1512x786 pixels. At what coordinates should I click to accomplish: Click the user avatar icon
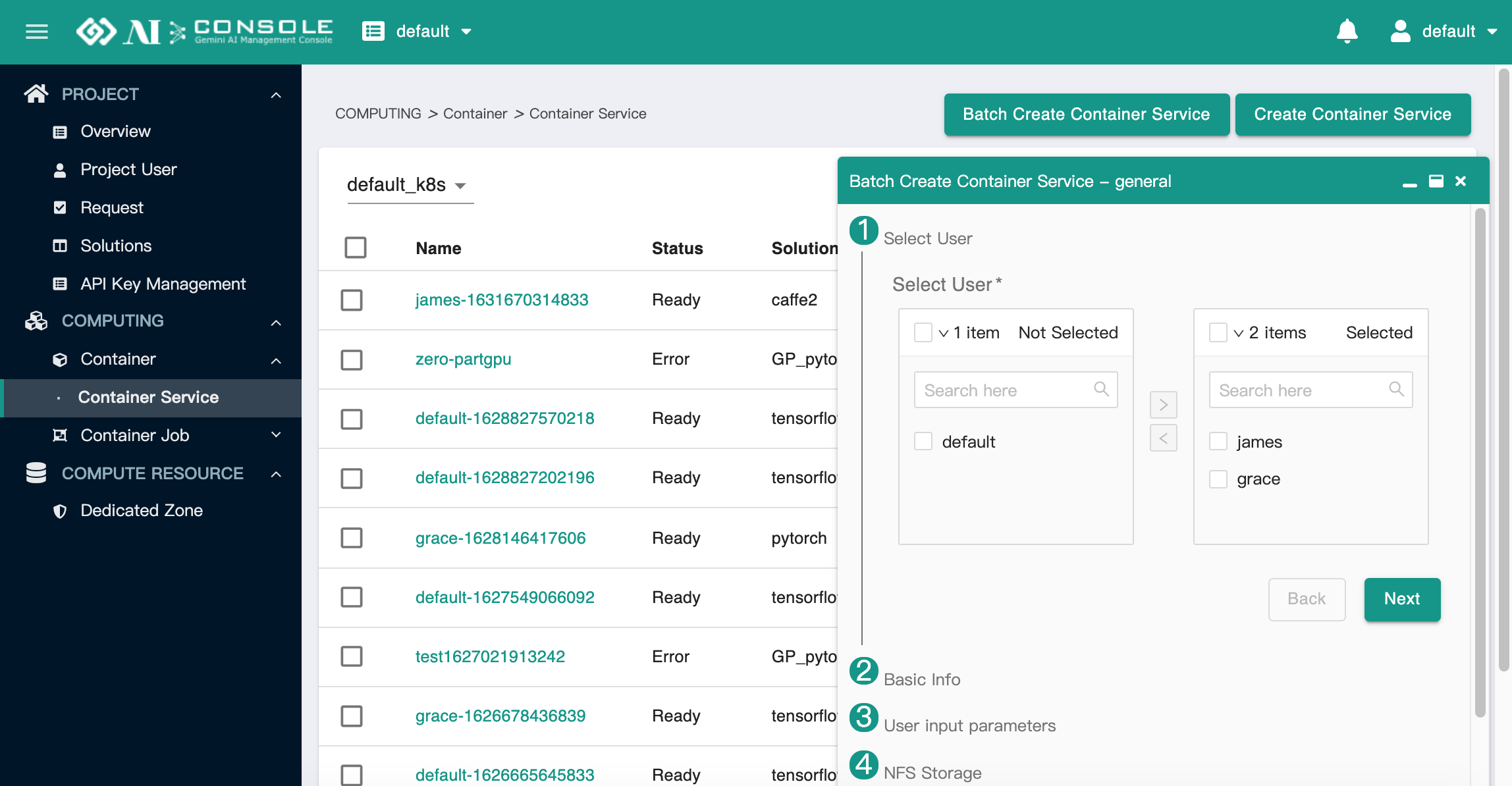tap(1400, 31)
